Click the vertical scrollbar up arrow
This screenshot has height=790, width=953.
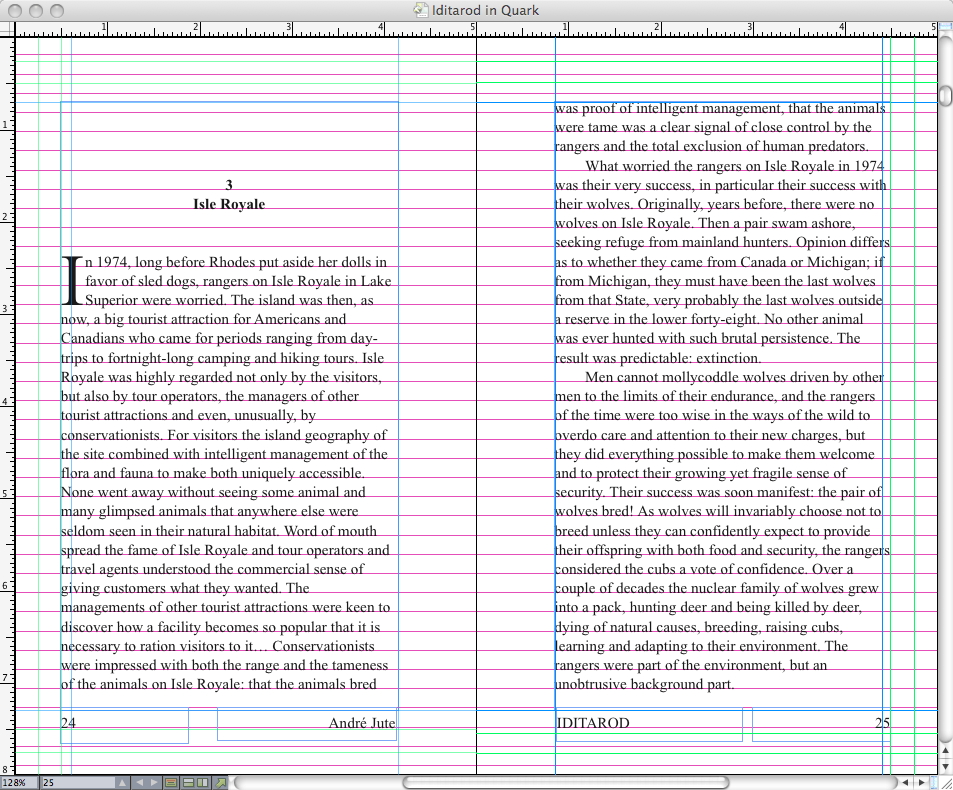click(x=945, y=751)
